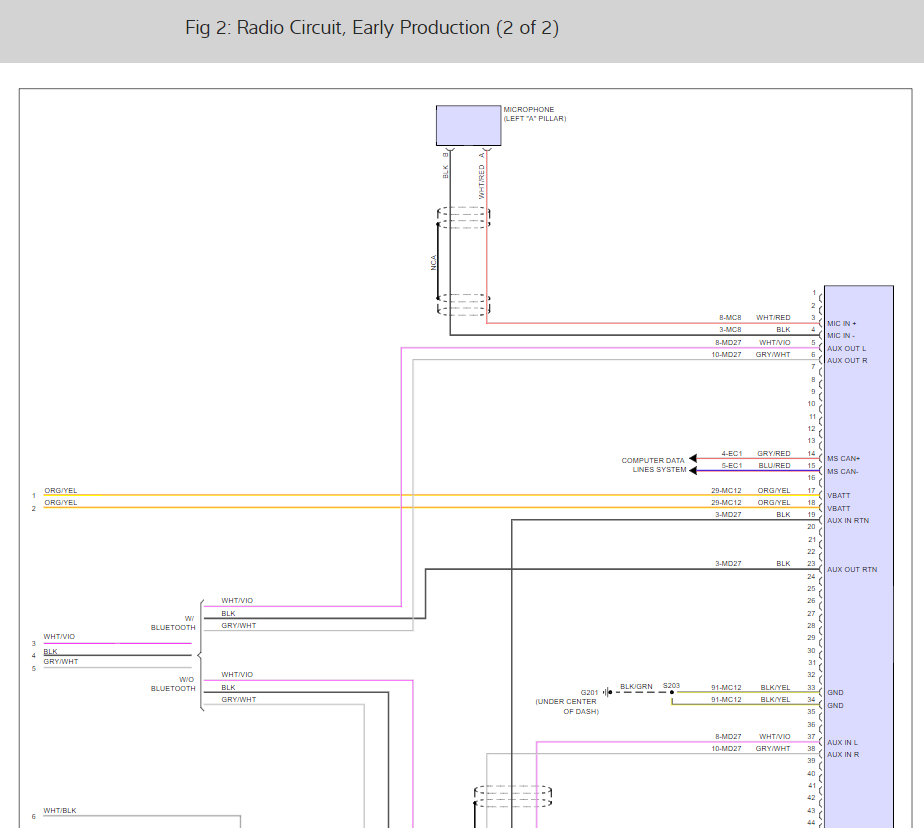This screenshot has height=835, width=924.
Task: Click the arrowhead on the BLU/RED CAN wire
Action: (x=694, y=471)
